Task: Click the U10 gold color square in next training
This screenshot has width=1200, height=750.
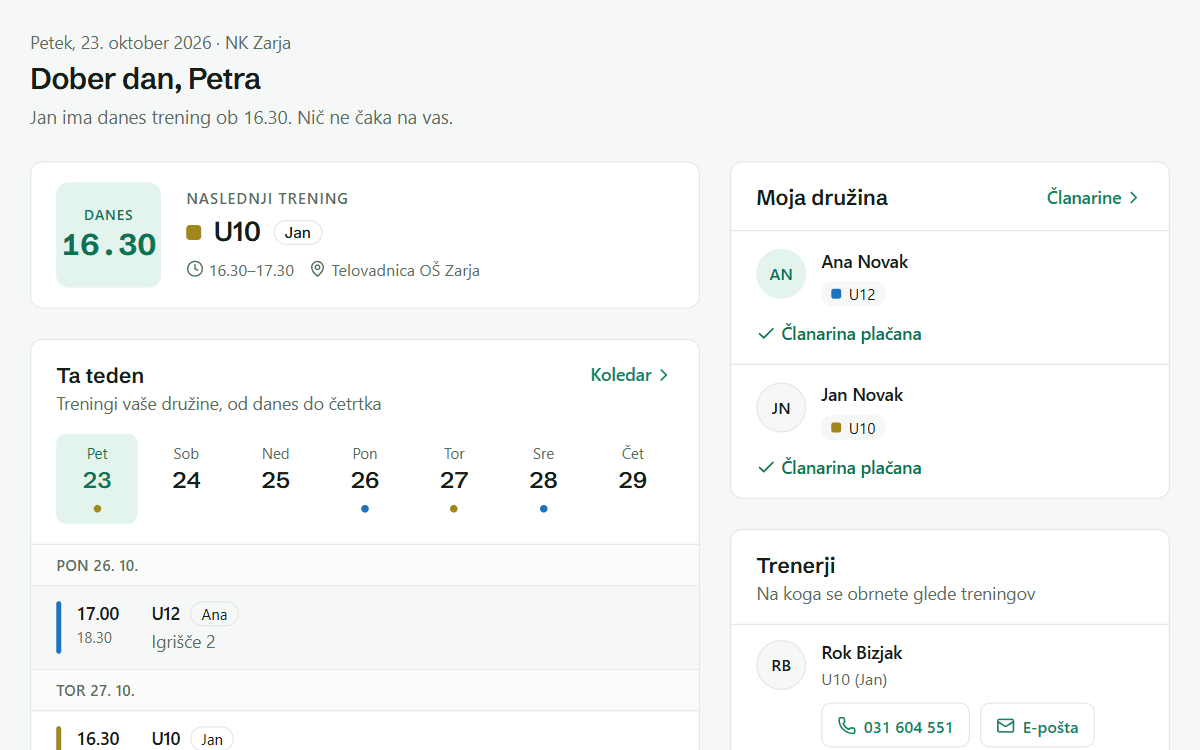Action: click(194, 233)
